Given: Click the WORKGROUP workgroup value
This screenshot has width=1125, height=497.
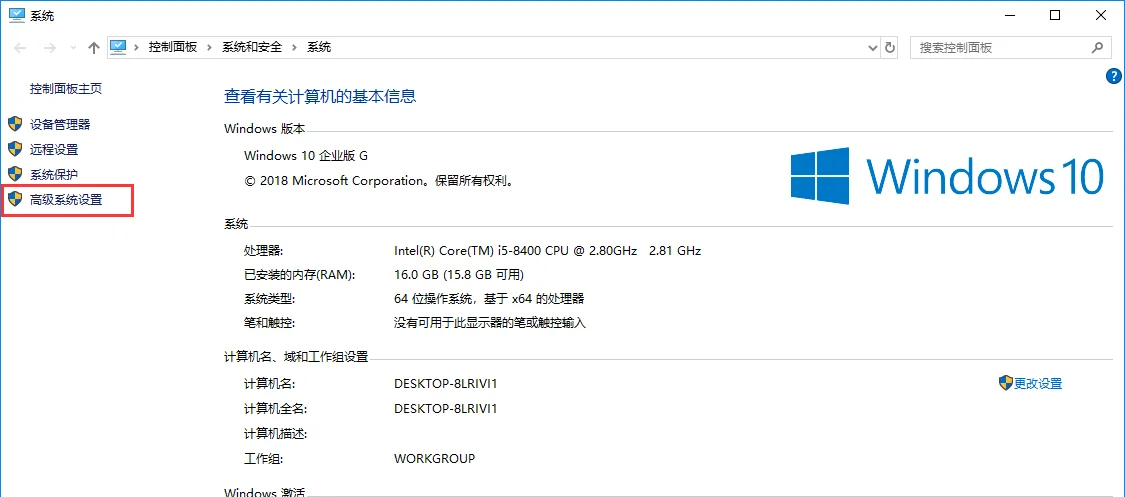Looking at the screenshot, I should [x=434, y=458].
